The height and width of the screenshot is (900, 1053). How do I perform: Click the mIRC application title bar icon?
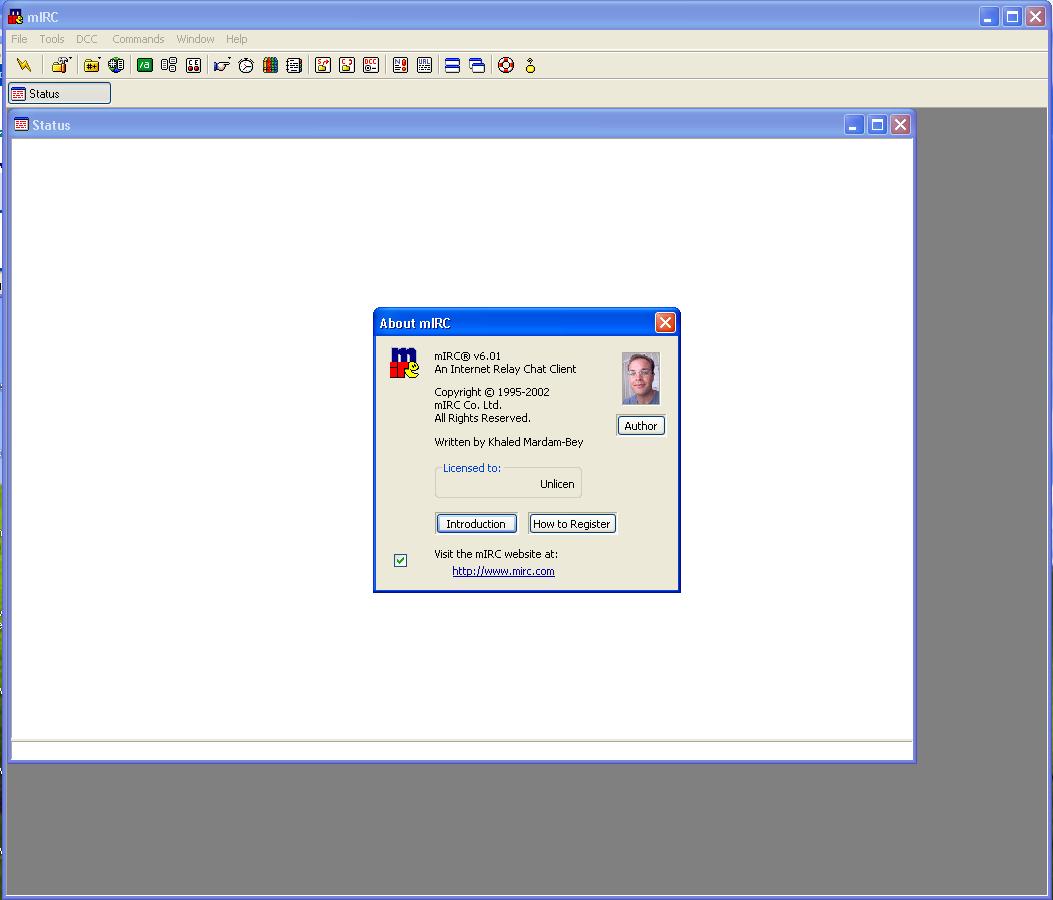15,16
